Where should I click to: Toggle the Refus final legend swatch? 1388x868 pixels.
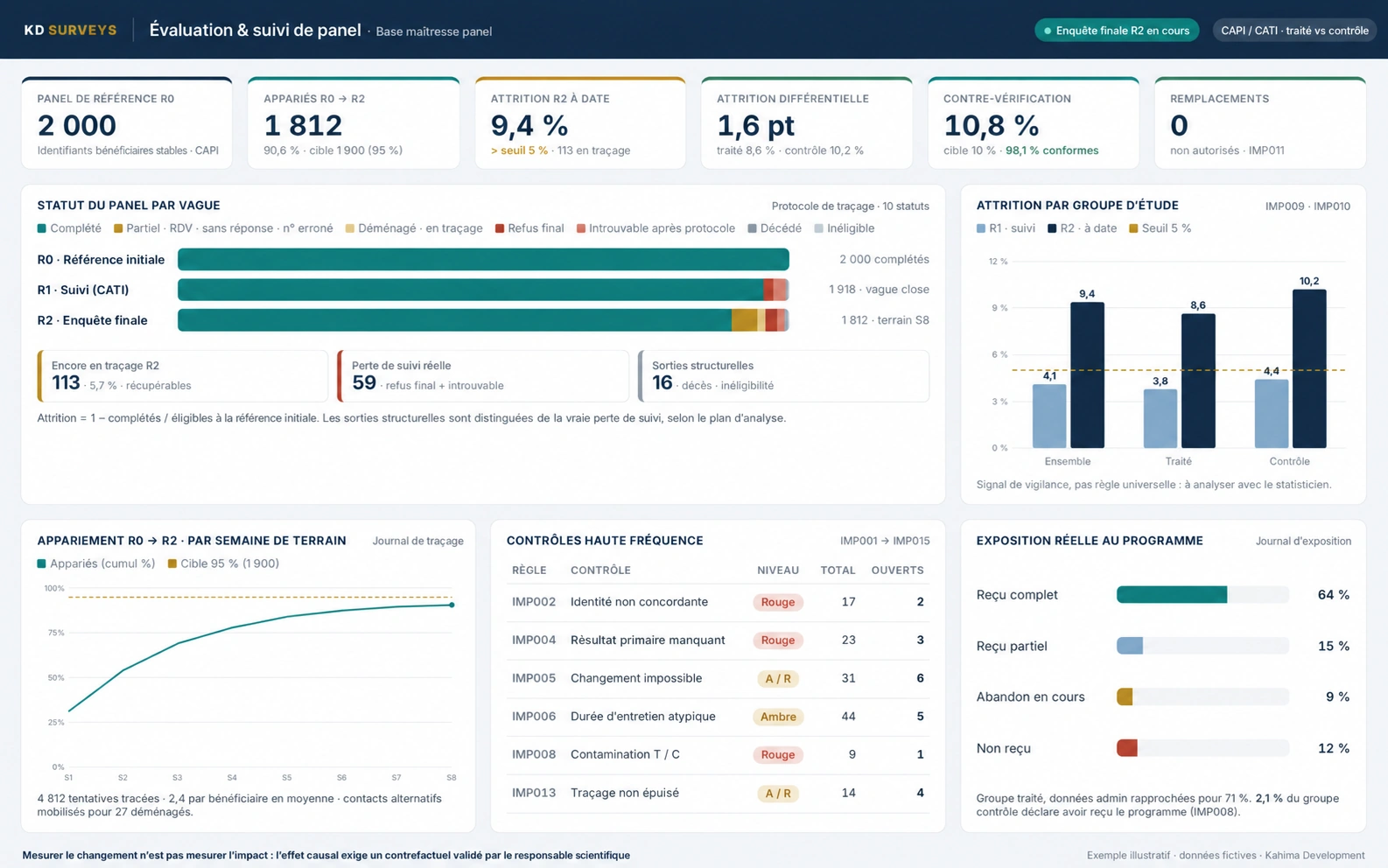tap(500, 228)
